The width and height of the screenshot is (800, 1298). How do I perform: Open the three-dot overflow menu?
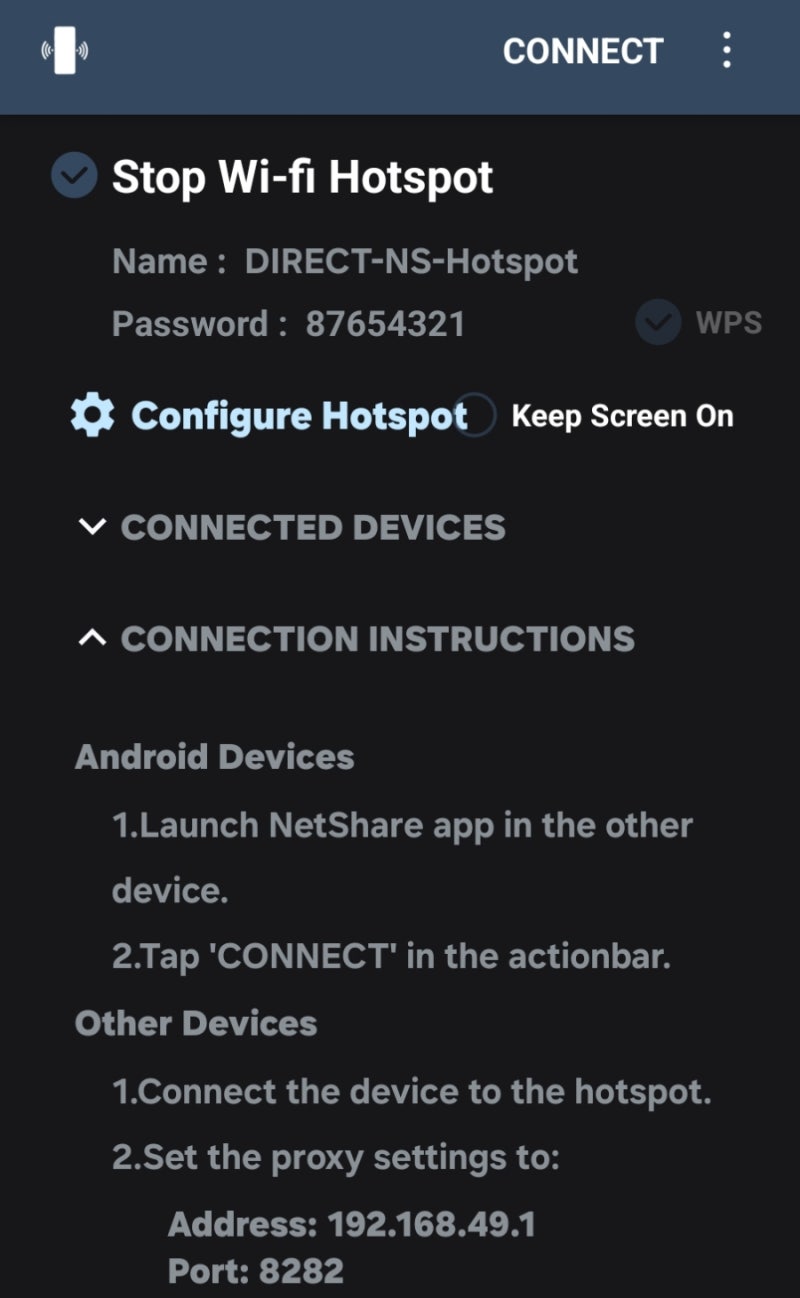point(727,50)
